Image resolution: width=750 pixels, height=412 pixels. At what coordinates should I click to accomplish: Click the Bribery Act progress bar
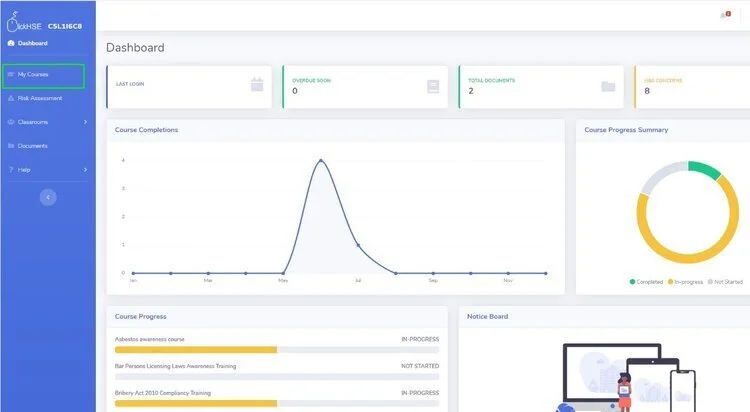pyautogui.click(x=277, y=403)
